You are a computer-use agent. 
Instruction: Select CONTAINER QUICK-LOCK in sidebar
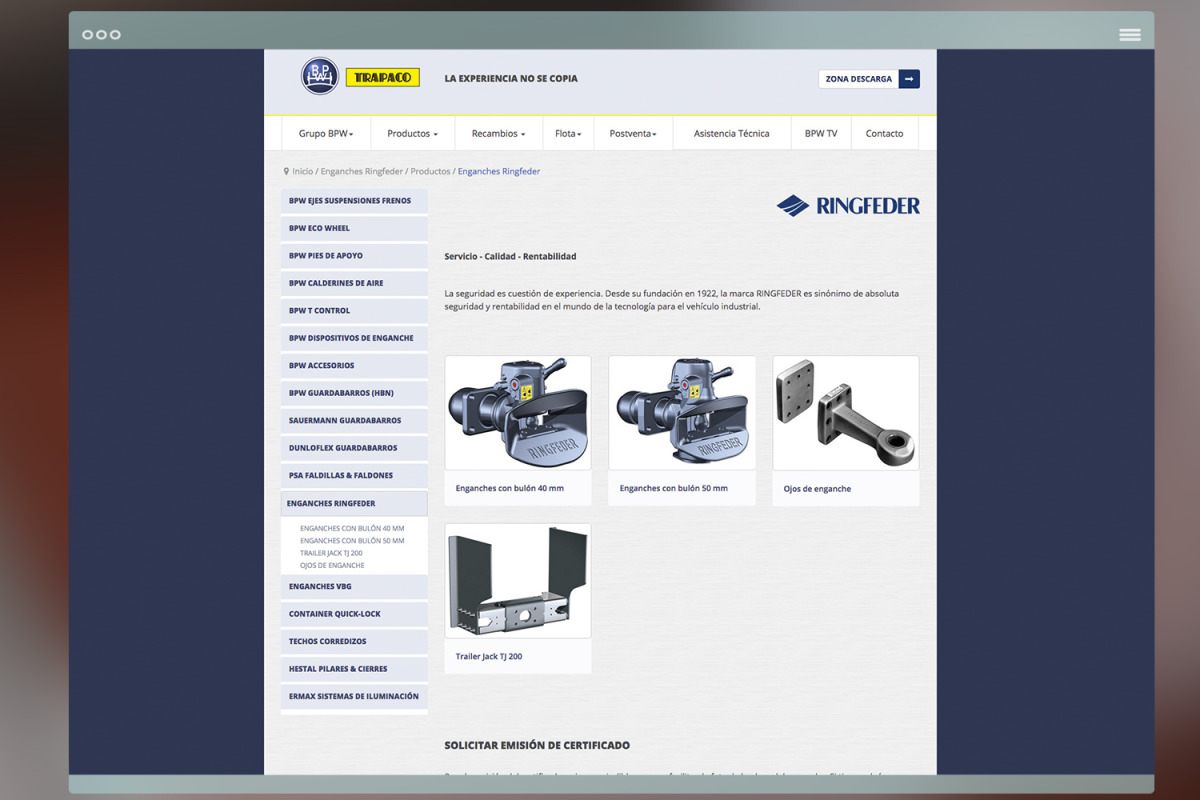(354, 614)
